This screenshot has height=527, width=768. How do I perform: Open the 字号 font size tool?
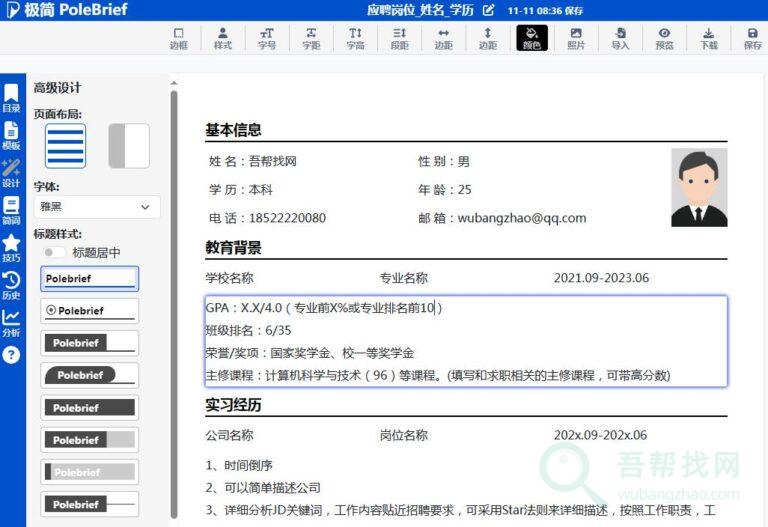click(x=267, y=38)
